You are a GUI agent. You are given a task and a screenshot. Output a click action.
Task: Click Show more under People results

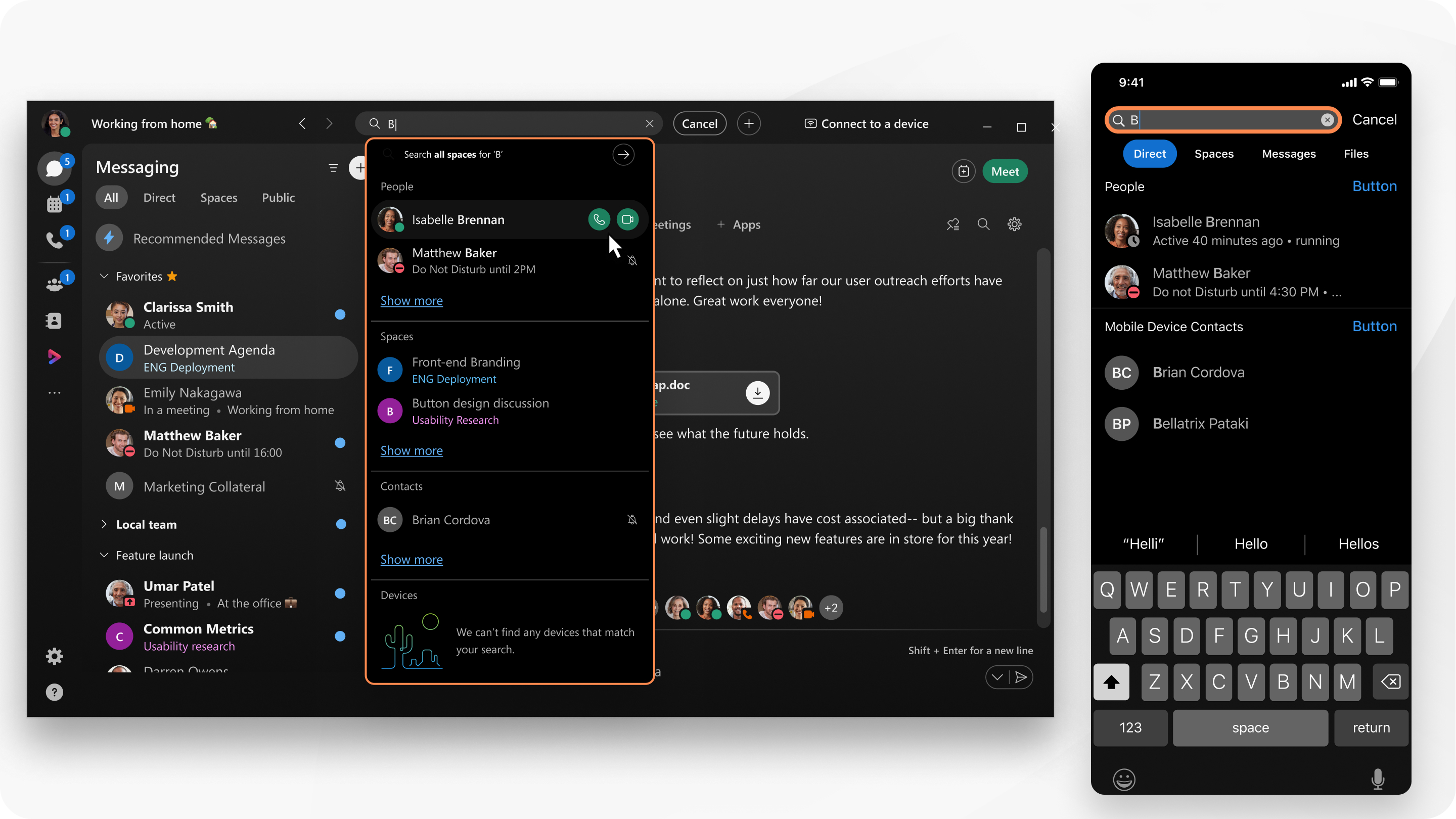tap(411, 300)
